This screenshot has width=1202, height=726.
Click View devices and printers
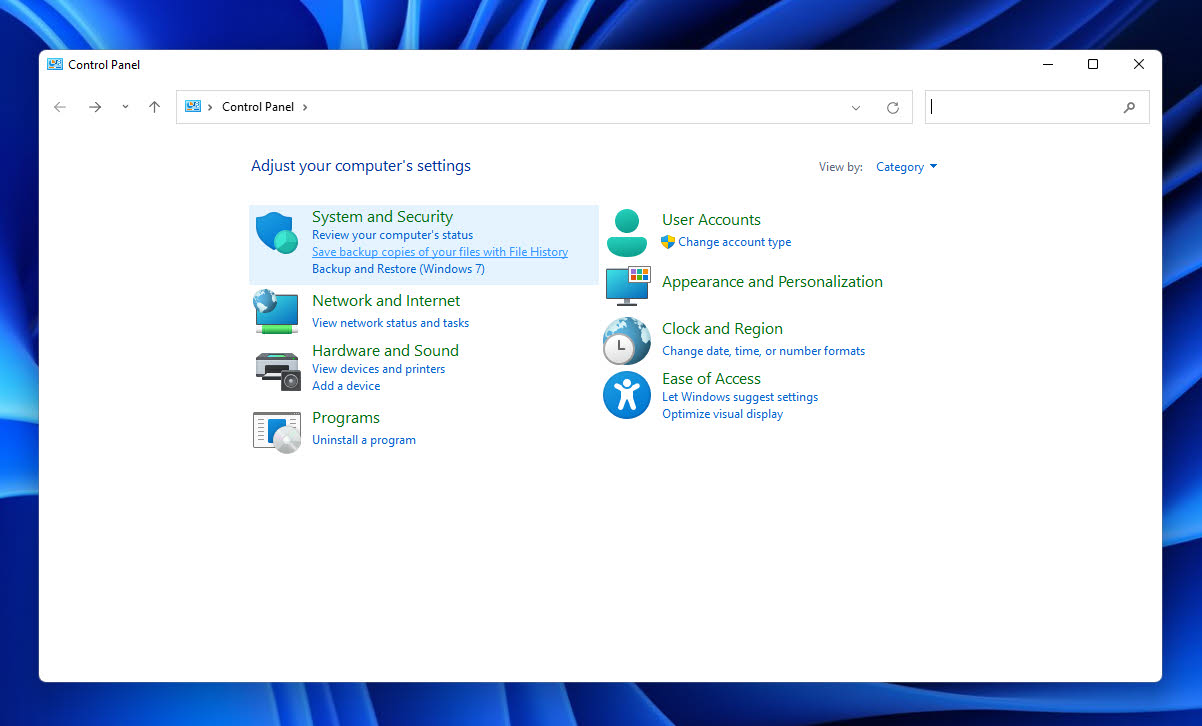click(x=379, y=369)
